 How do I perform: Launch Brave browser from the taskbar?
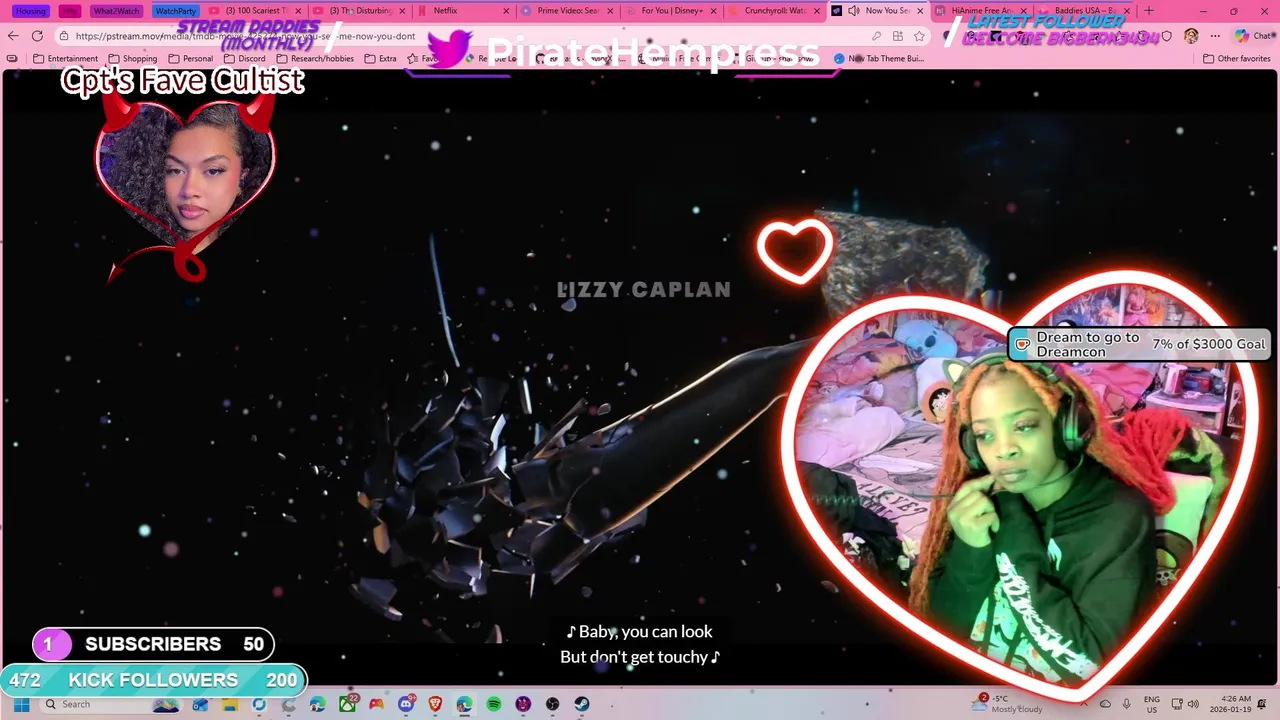tap(435, 704)
